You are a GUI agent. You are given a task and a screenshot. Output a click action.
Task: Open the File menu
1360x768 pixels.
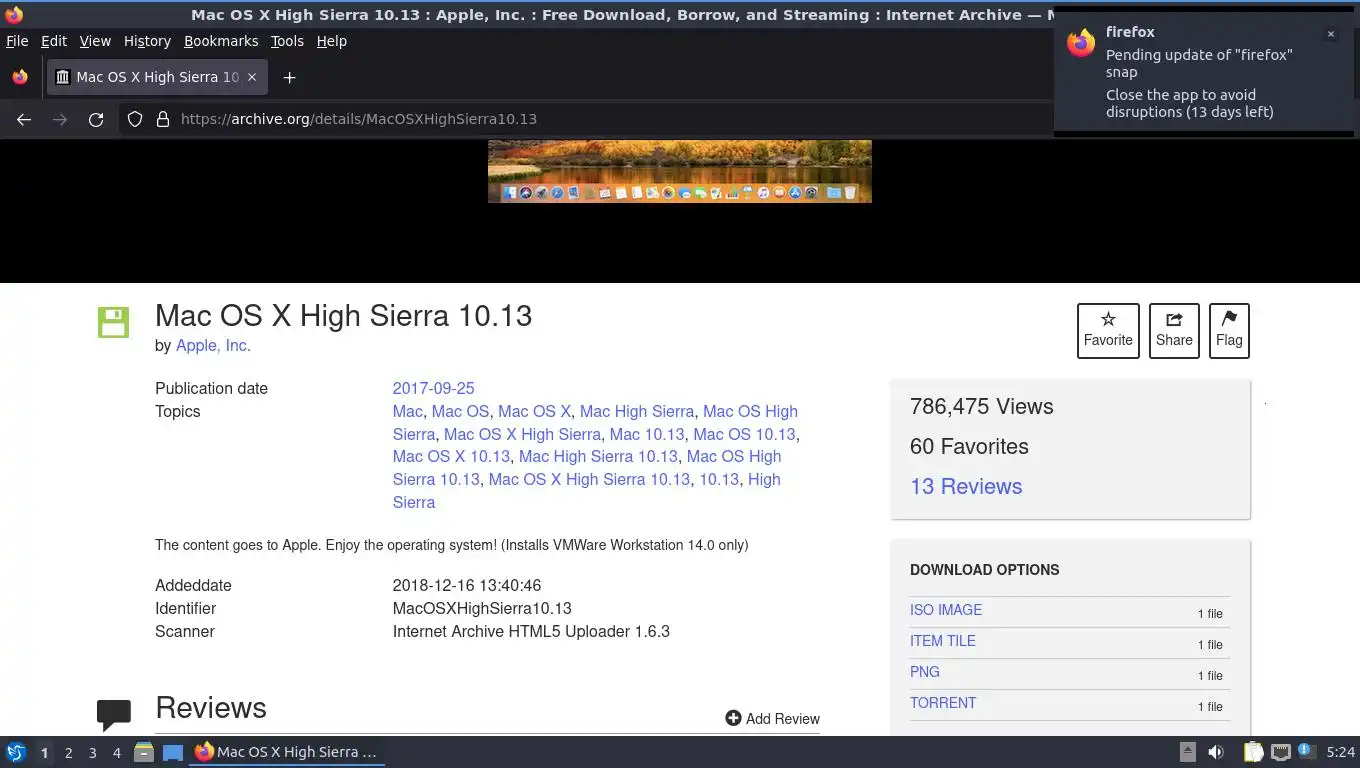click(17, 41)
